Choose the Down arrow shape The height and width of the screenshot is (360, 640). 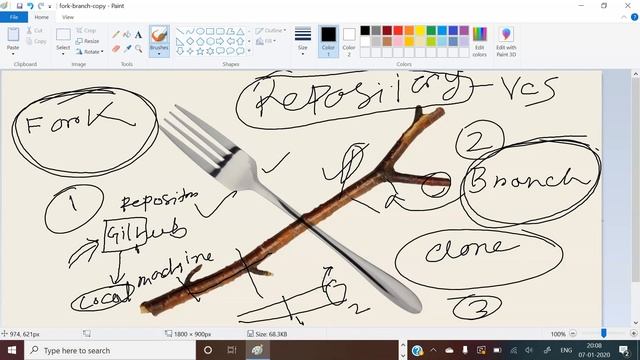[180, 51]
